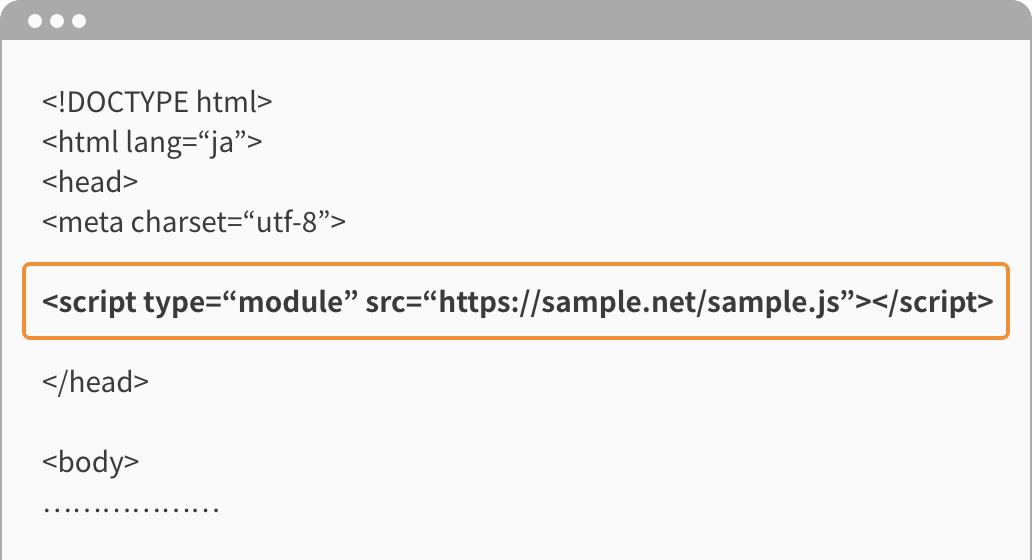1032x560 pixels.
Task: Click the rightmost white window dot
Action: pos(79,21)
